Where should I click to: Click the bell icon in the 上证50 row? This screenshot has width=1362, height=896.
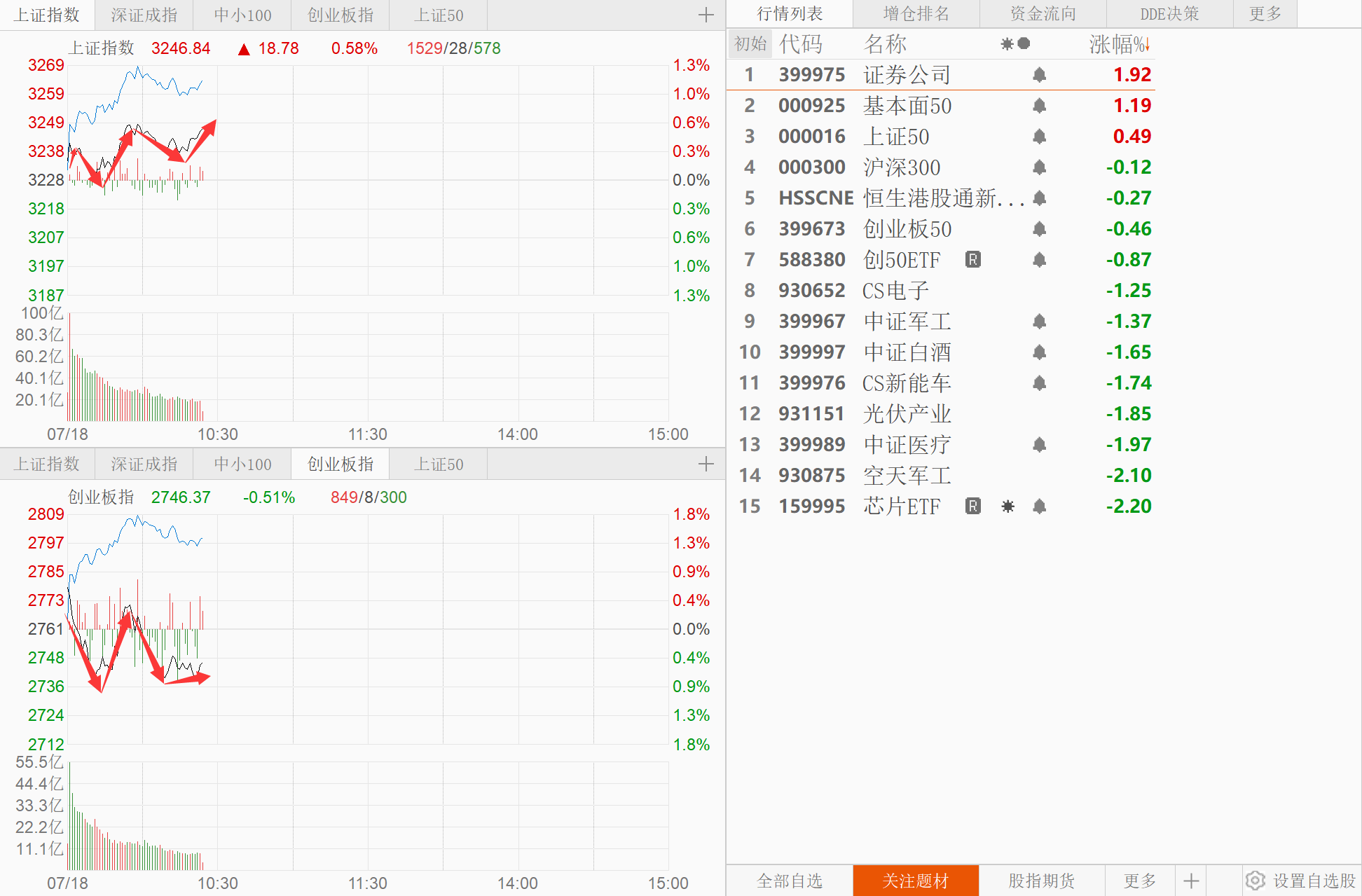(x=1040, y=136)
